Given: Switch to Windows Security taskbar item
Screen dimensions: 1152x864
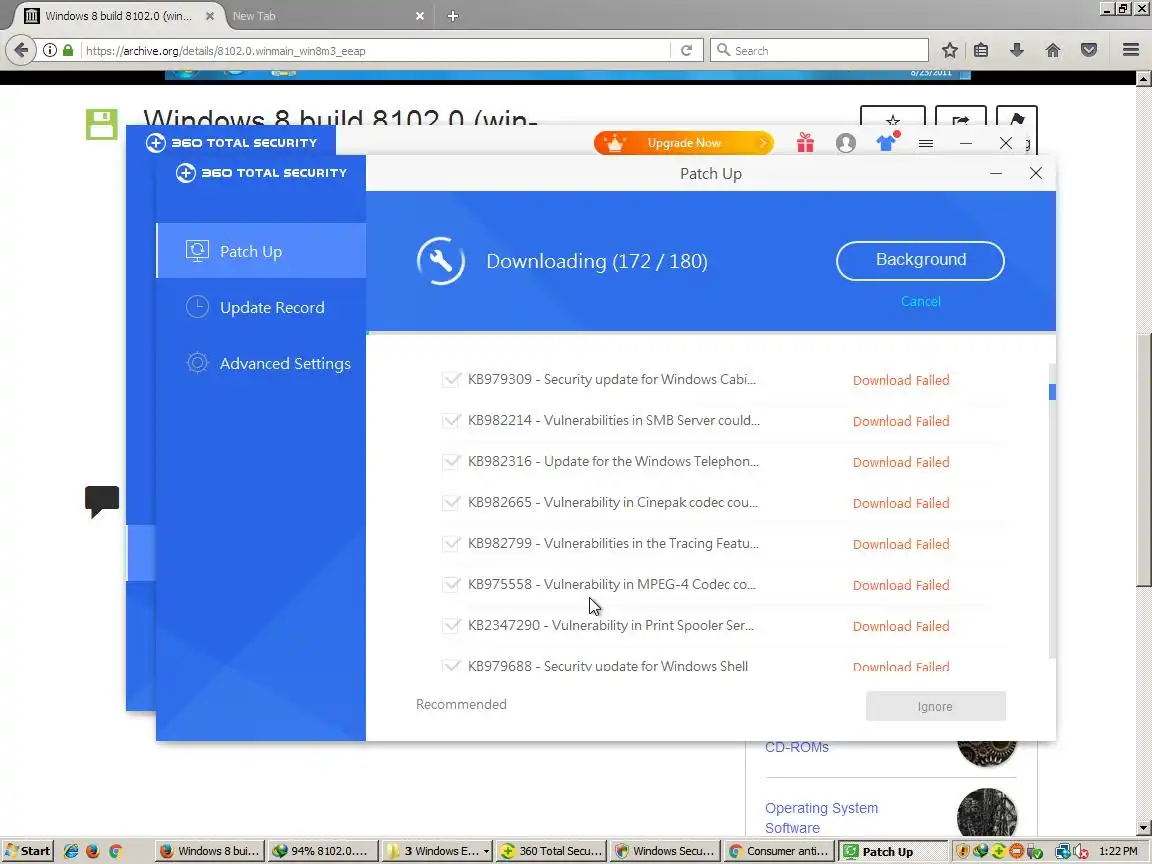Looking at the screenshot, I should point(665,851).
